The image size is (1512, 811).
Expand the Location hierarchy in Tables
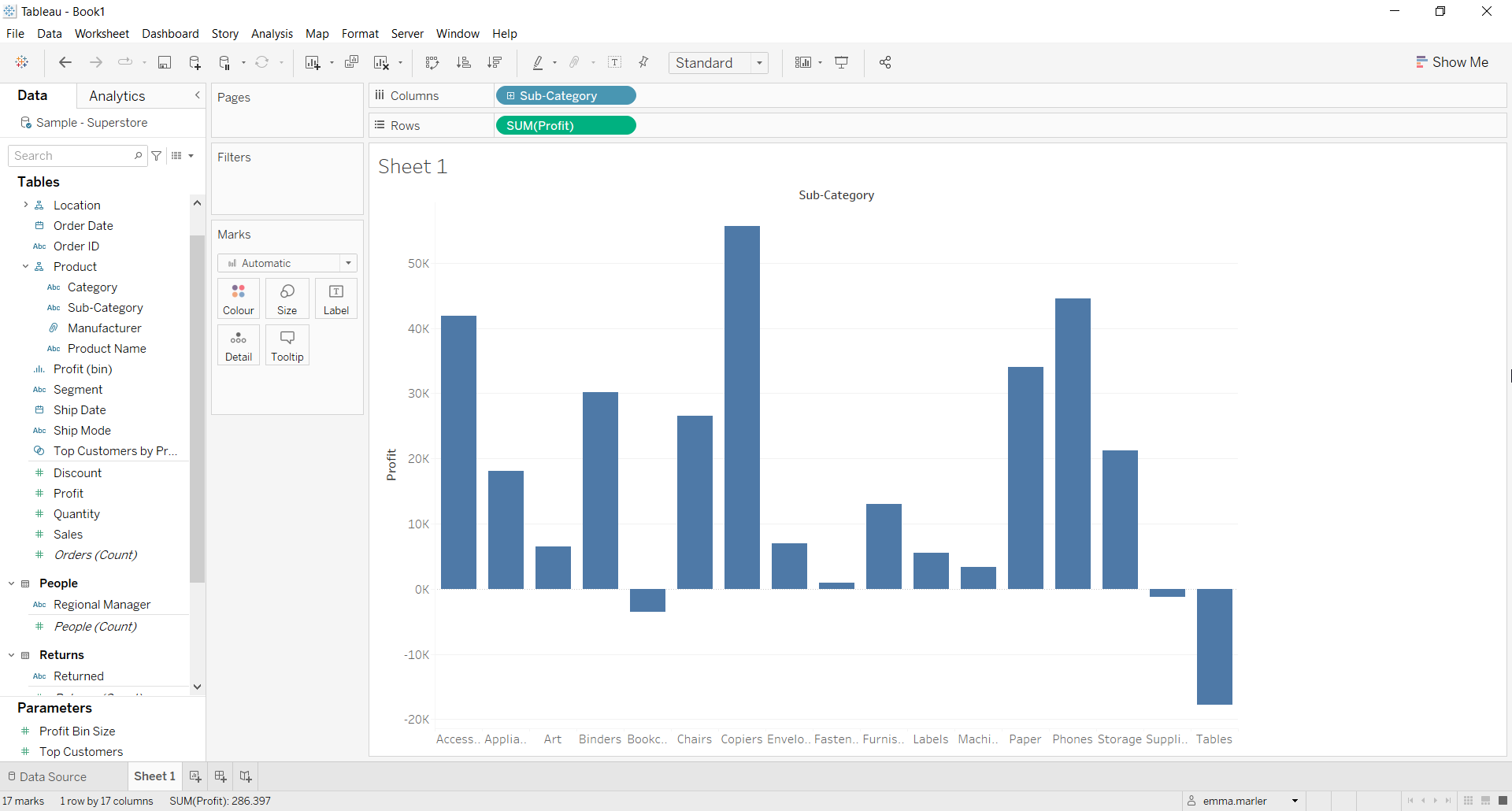point(26,205)
